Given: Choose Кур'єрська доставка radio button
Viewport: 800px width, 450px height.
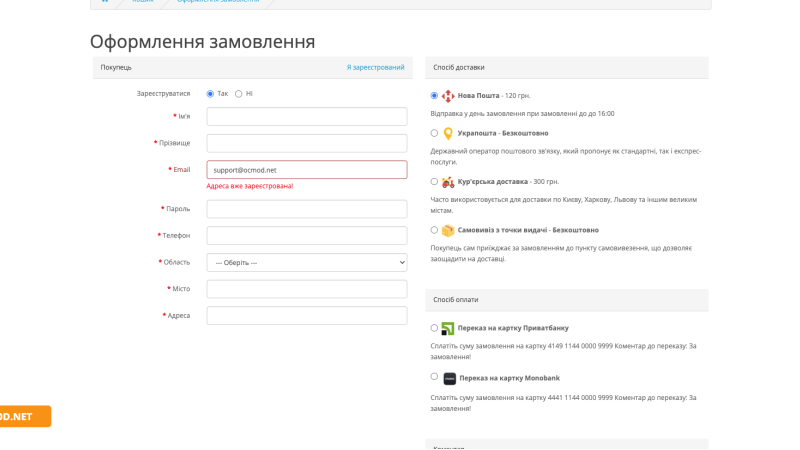Looking at the screenshot, I should (x=434, y=182).
